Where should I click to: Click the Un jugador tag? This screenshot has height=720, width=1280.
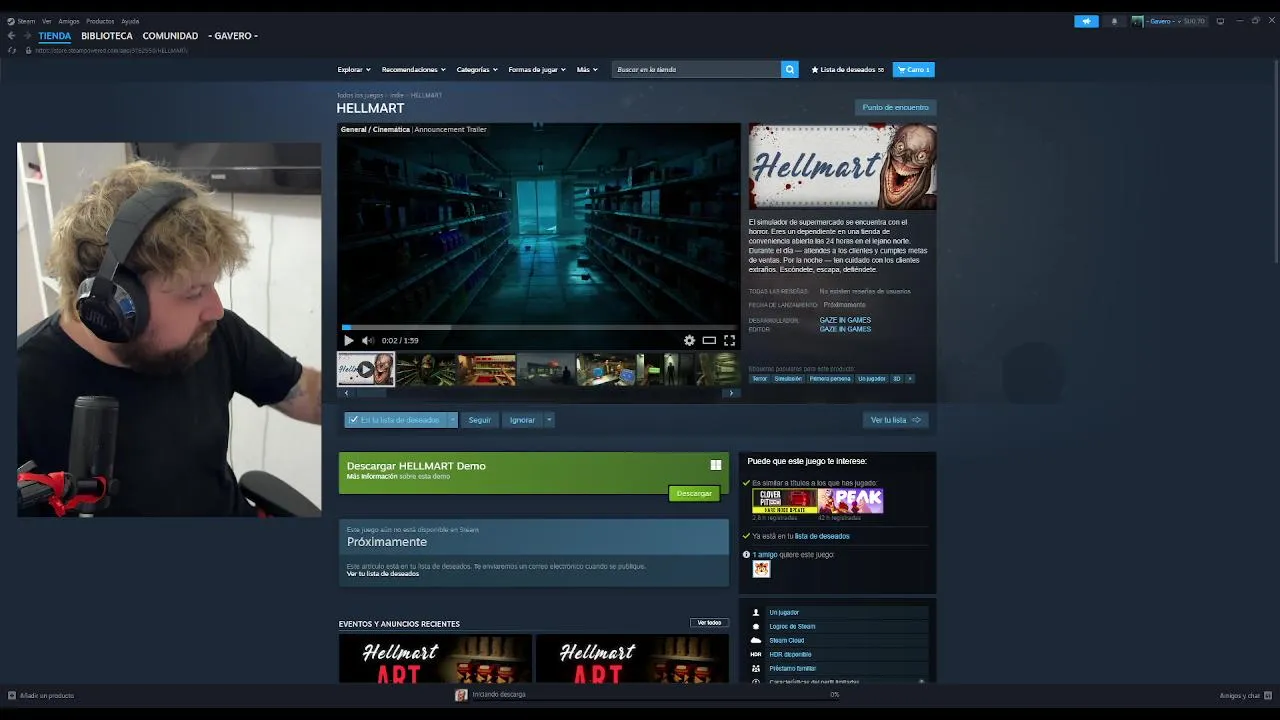tap(872, 379)
